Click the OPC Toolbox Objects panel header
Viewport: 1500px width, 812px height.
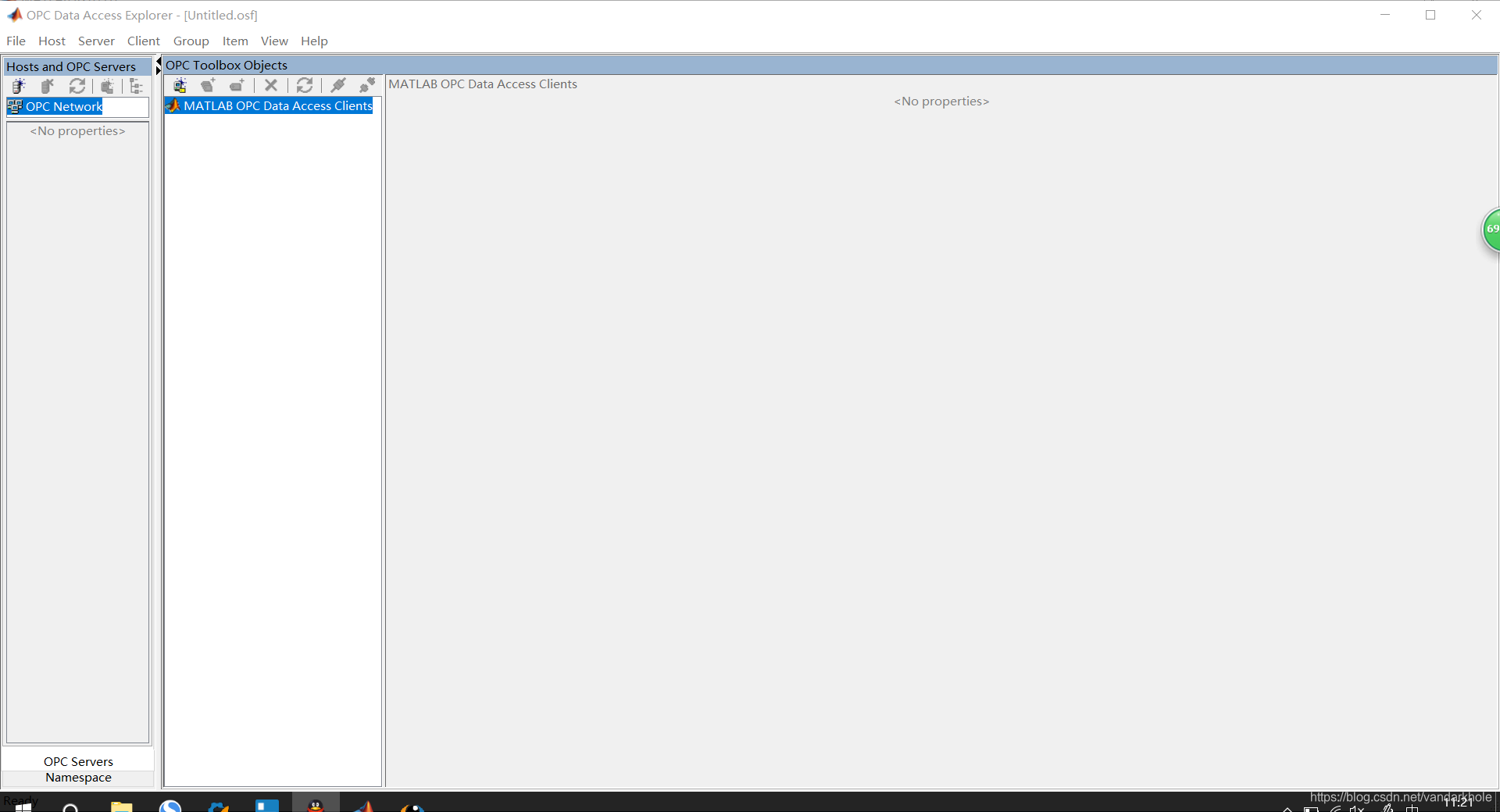tap(830, 66)
